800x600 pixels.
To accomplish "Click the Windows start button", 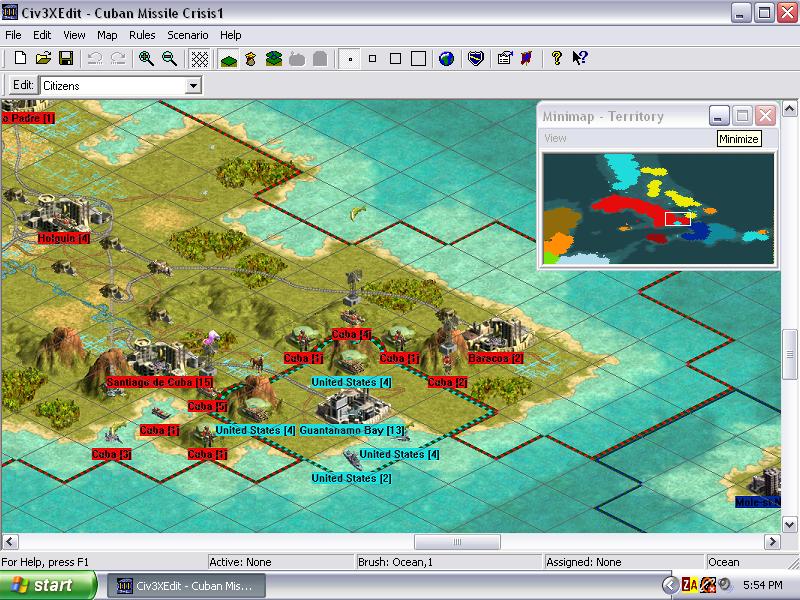I will (x=48, y=585).
